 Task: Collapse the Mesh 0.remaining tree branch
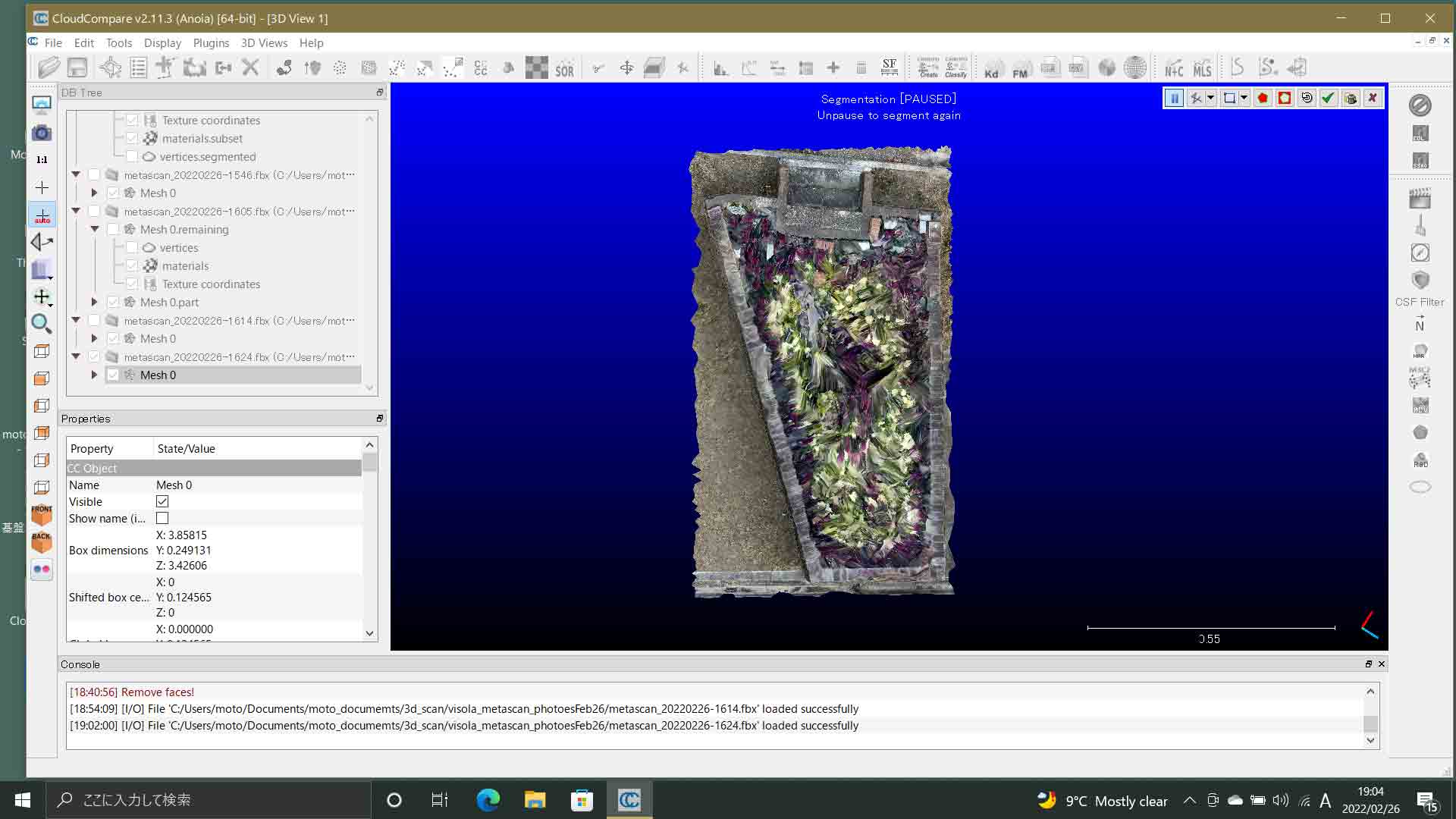pyautogui.click(x=94, y=229)
